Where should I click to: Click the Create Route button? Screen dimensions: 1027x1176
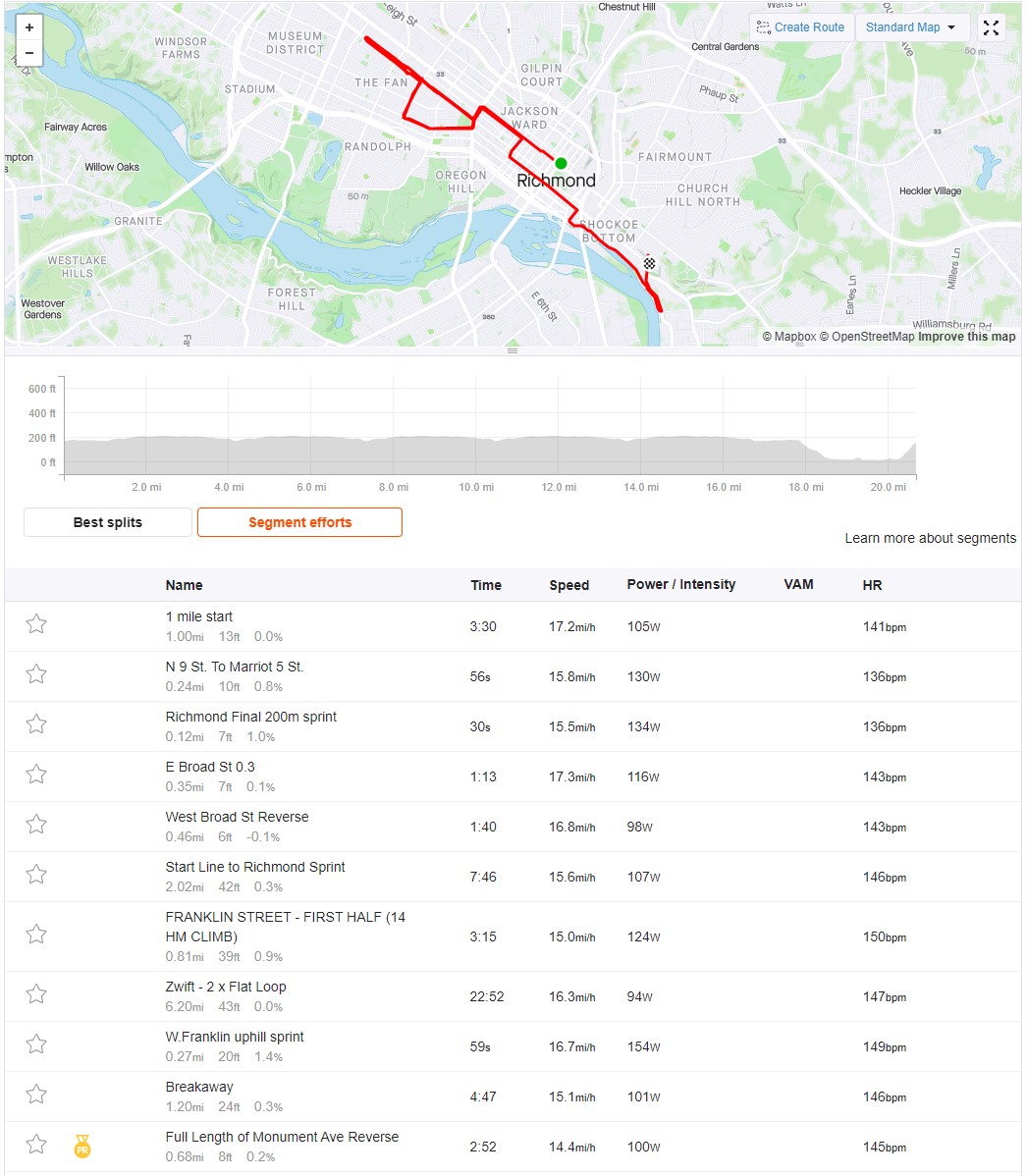(801, 27)
